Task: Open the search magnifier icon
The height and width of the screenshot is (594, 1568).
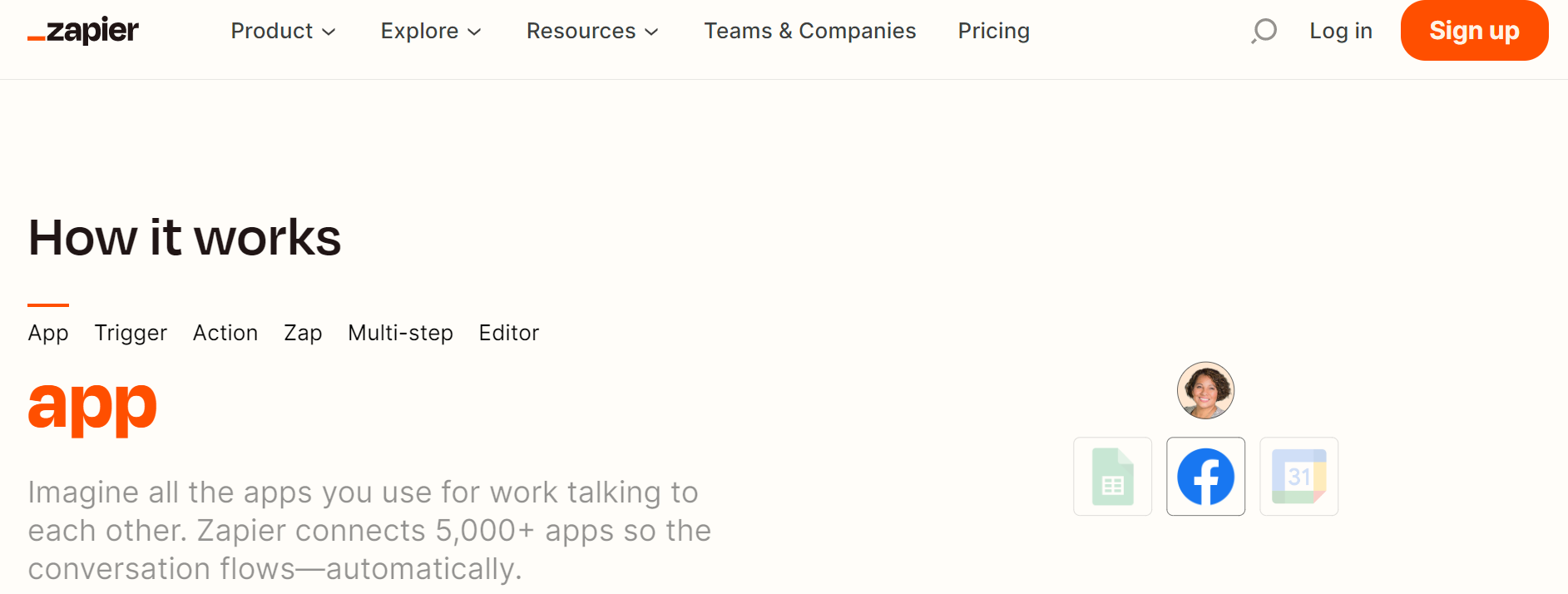Action: click(1264, 31)
